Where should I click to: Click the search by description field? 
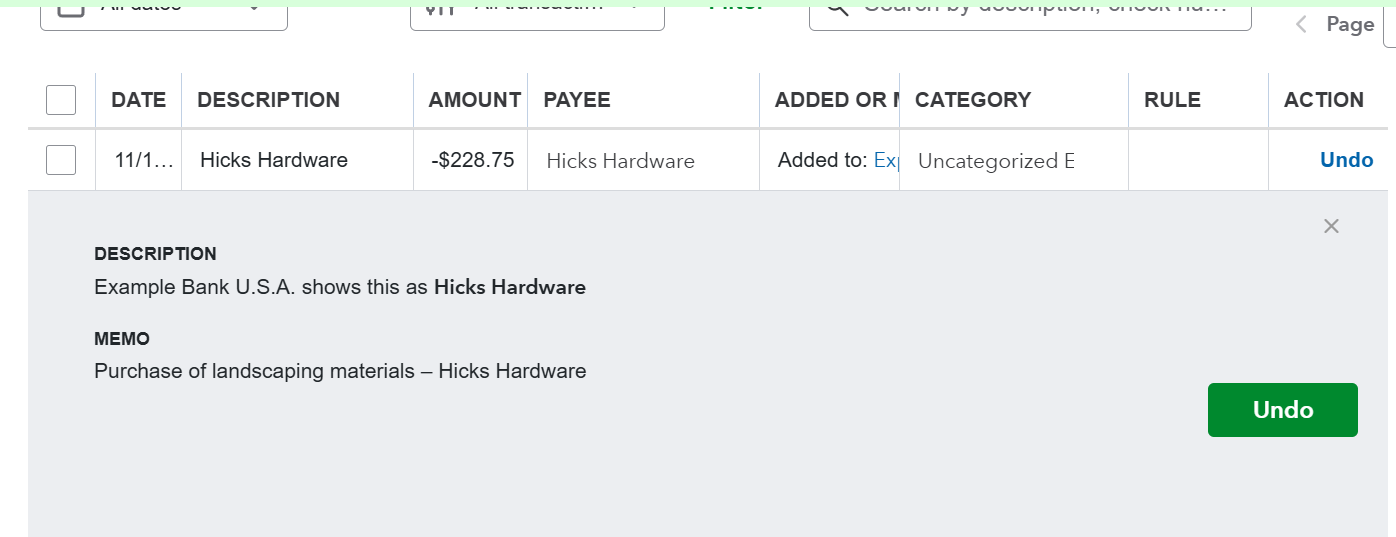[x=1040, y=8]
